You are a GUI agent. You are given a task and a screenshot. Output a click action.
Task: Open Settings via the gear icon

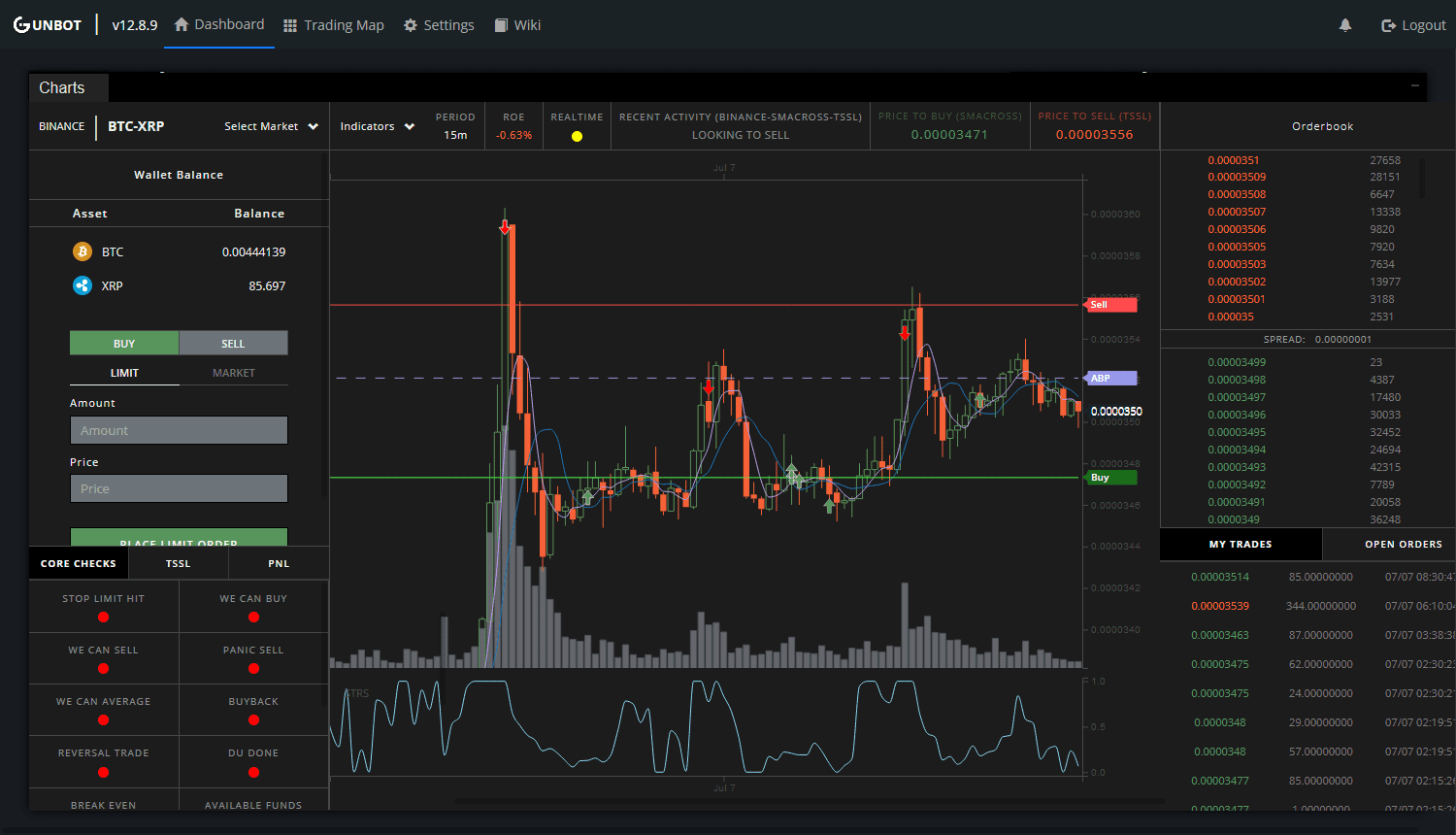[409, 25]
